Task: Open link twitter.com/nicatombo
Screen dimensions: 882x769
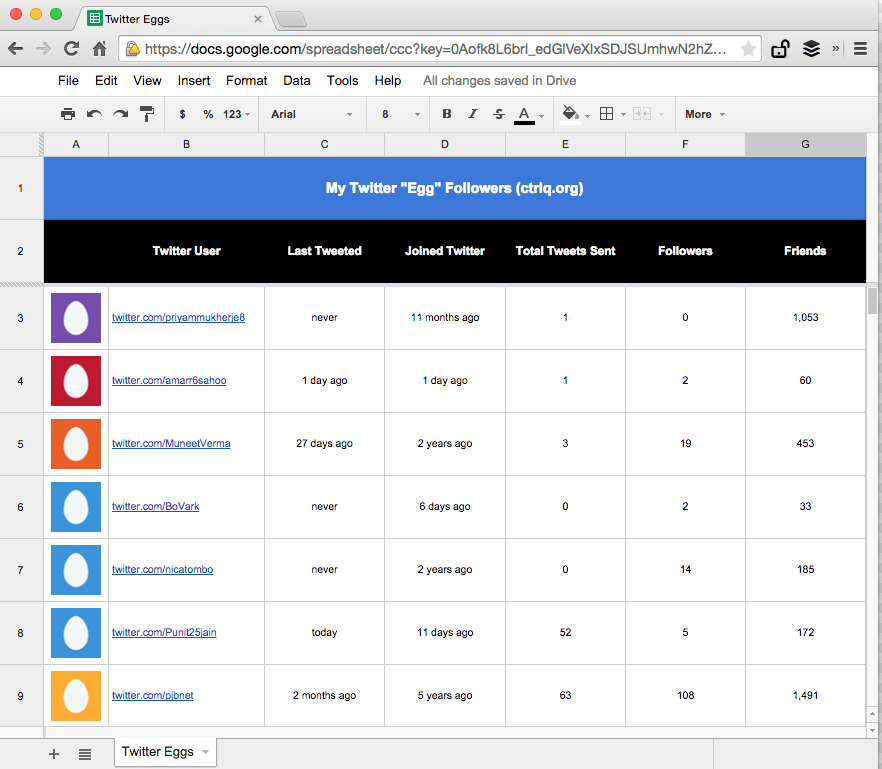Action: coord(162,569)
